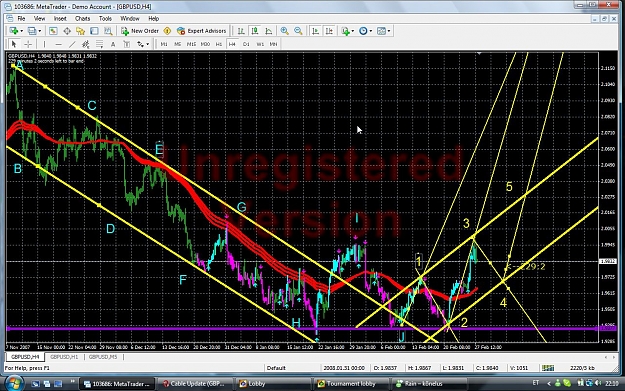This screenshot has width=625, height=391.
Task: Select the Text tool (A)
Action: tap(113, 44)
